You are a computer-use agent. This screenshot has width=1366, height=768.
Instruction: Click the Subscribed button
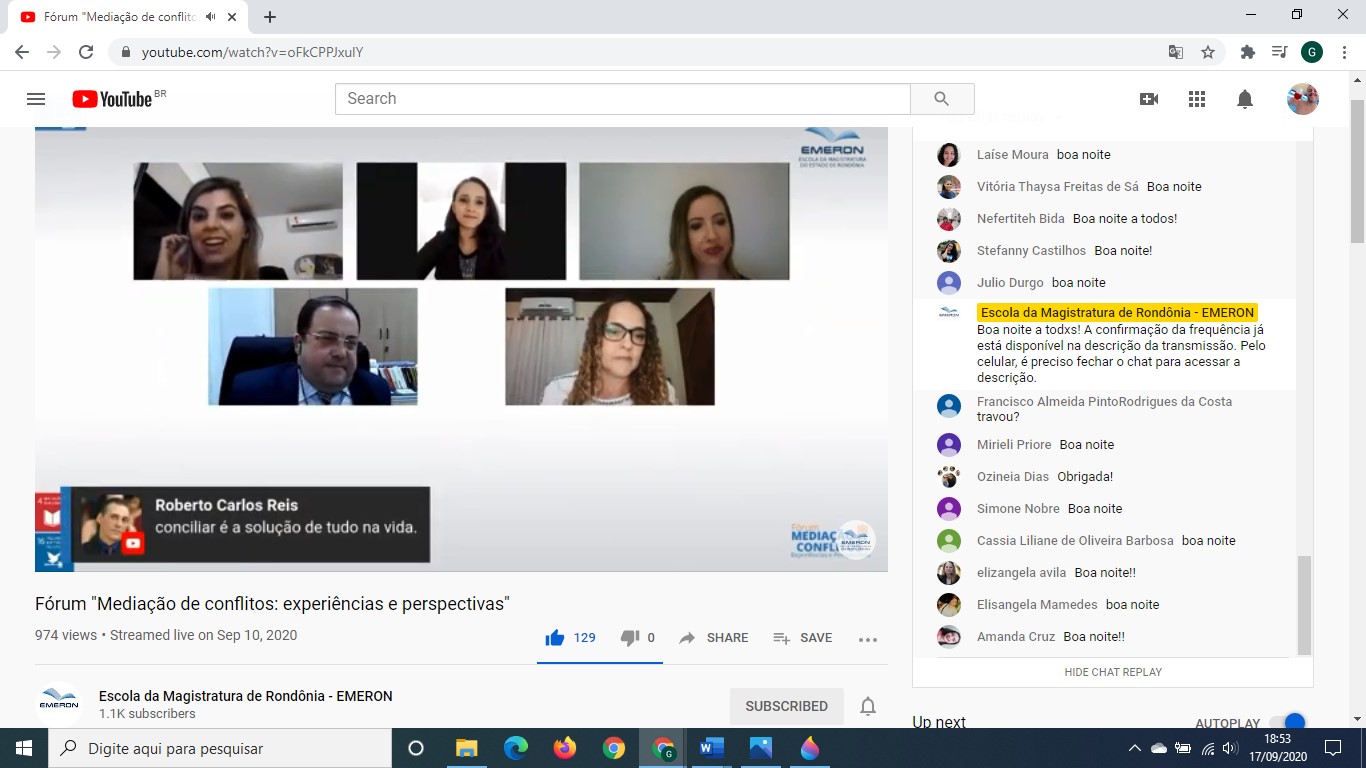786,706
